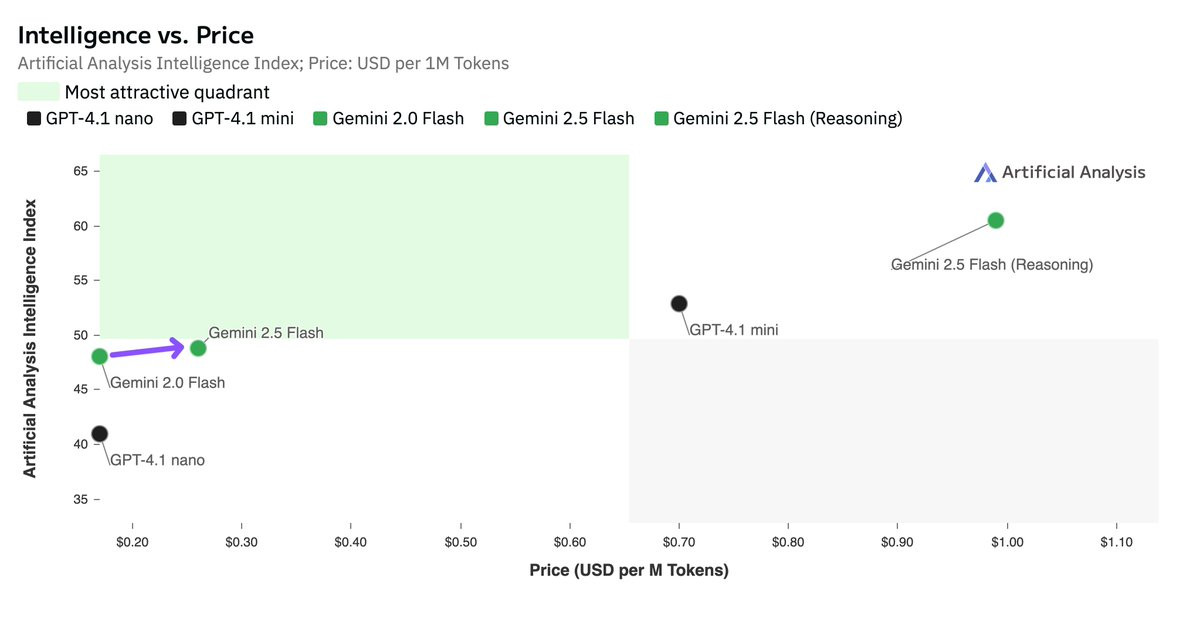
Task: Click the GPT-4.1 nano data point
Action: (100, 433)
